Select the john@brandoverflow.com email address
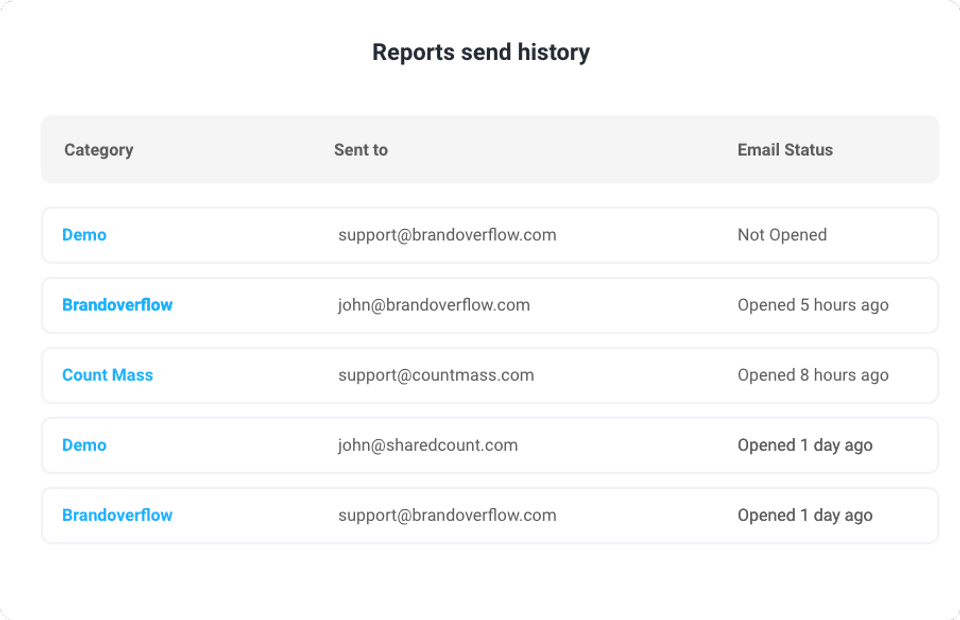This screenshot has width=960, height=620. [434, 305]
